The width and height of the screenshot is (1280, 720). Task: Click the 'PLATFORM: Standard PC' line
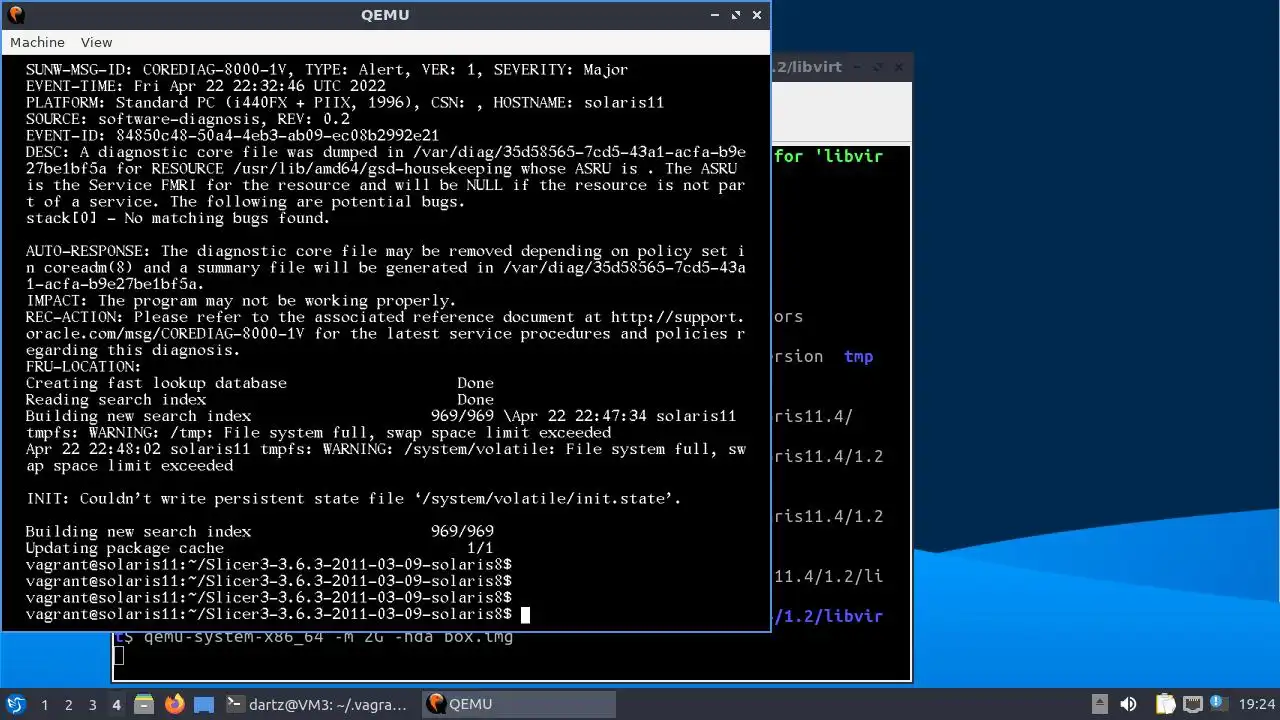(344, 103)
